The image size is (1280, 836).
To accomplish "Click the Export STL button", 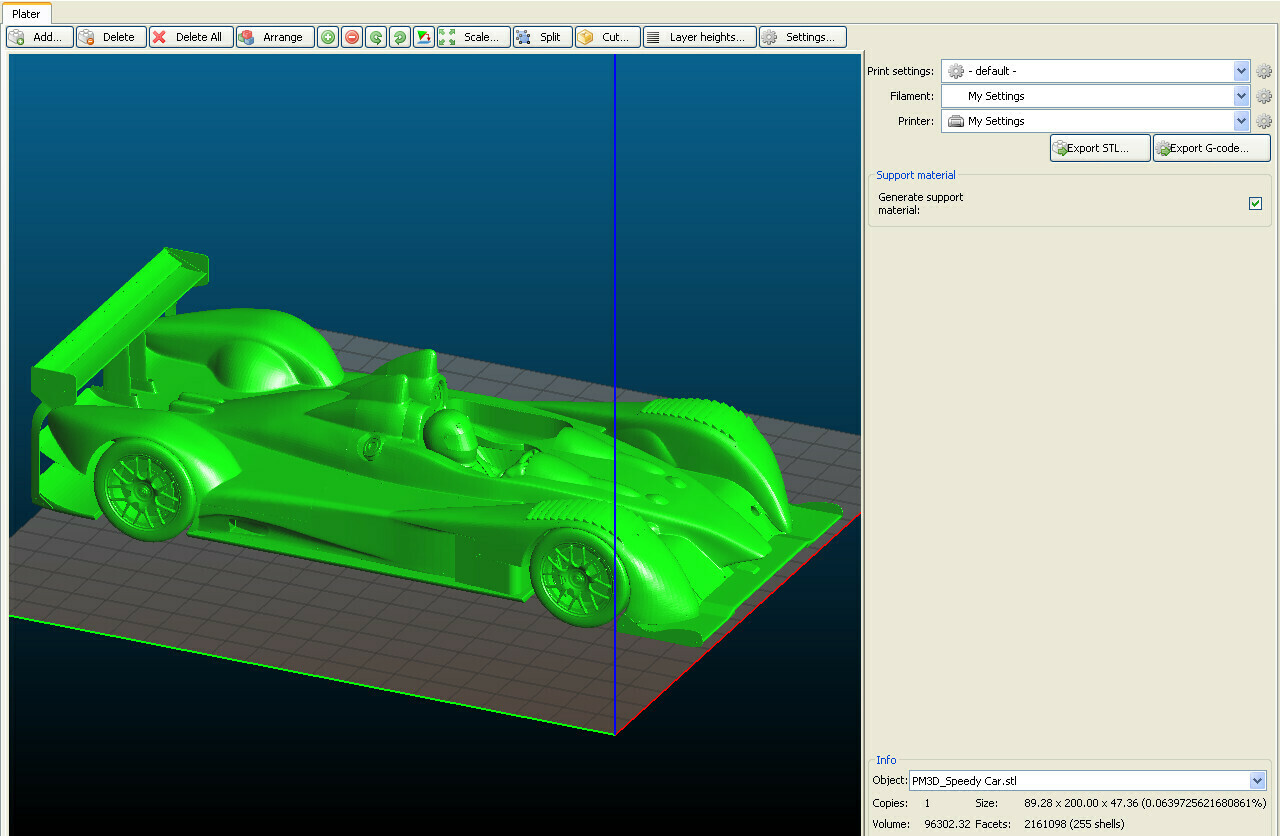I will 1099,147.
